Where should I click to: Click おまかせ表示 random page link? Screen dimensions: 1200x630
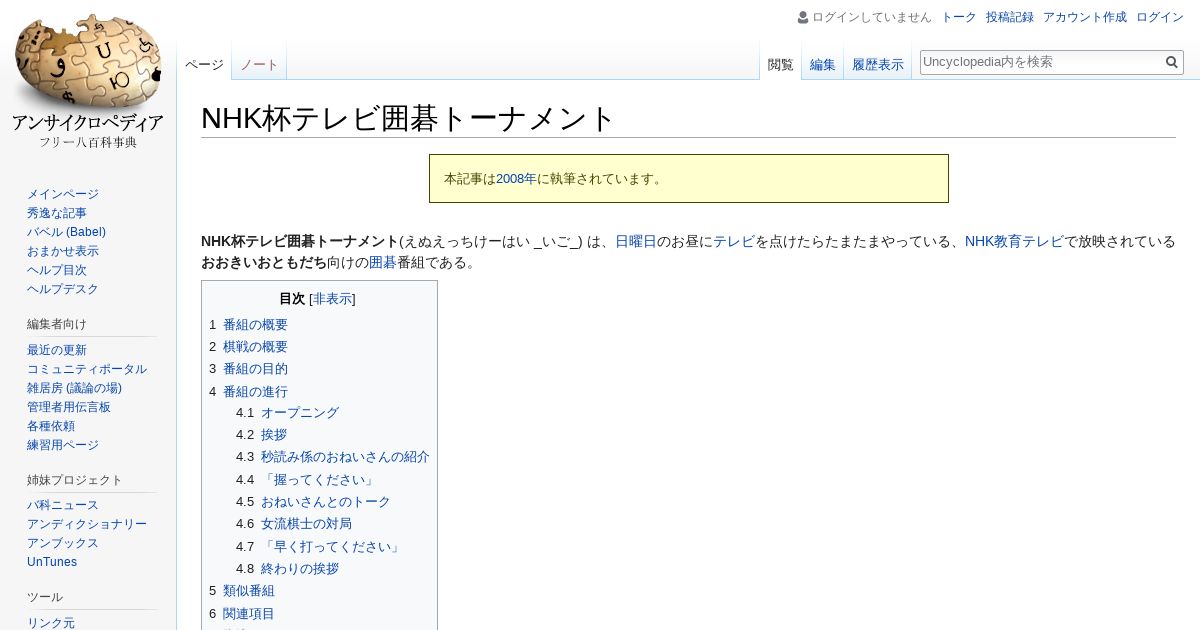tap(63, 251)
